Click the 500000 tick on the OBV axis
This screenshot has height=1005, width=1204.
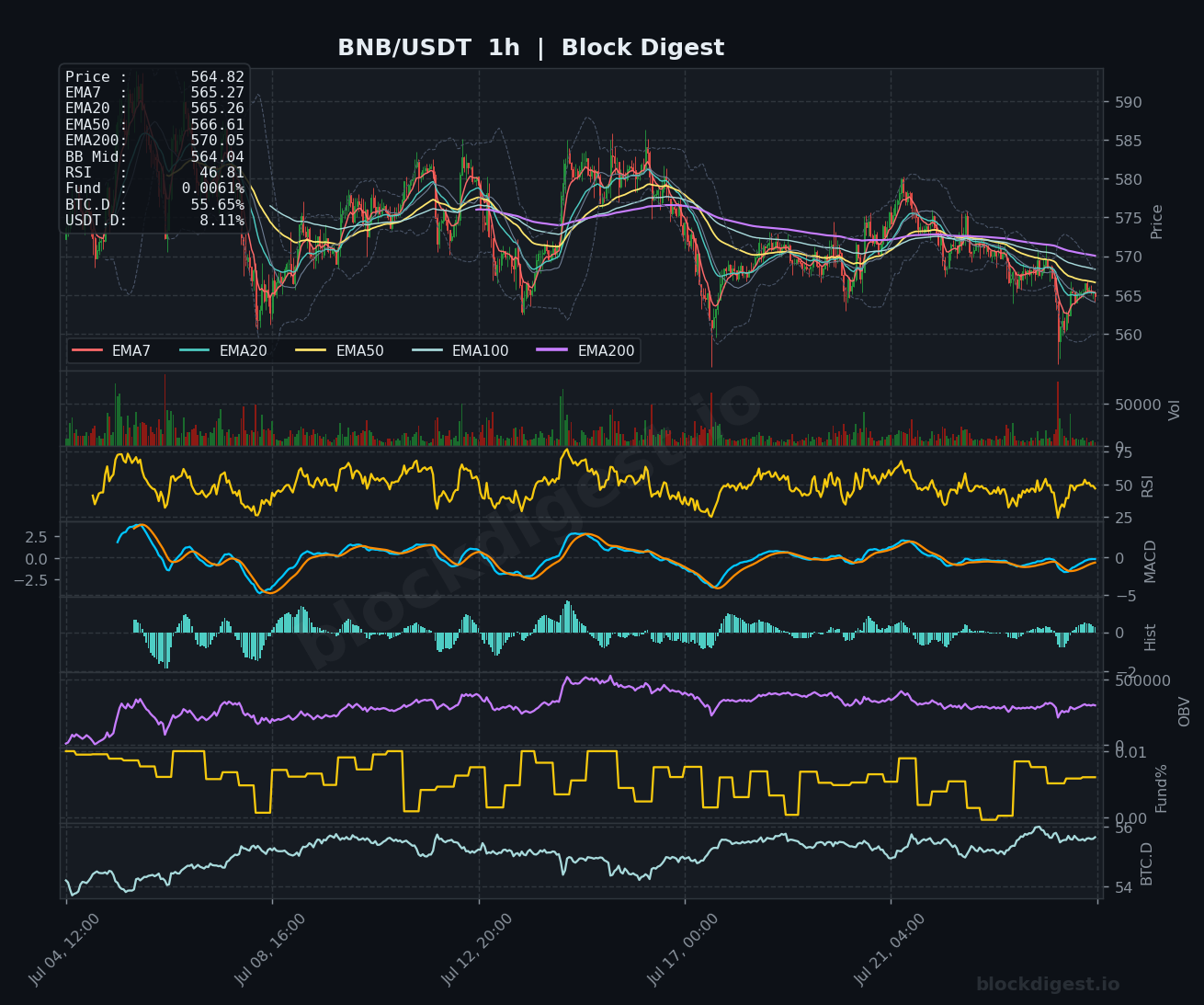coord(1142,680)
